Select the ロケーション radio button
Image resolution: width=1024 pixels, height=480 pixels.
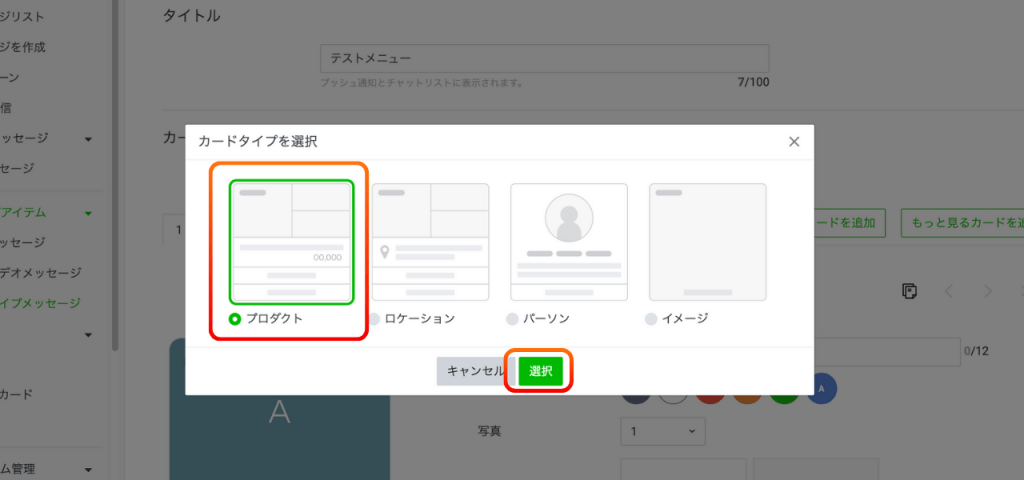[374, 319]
